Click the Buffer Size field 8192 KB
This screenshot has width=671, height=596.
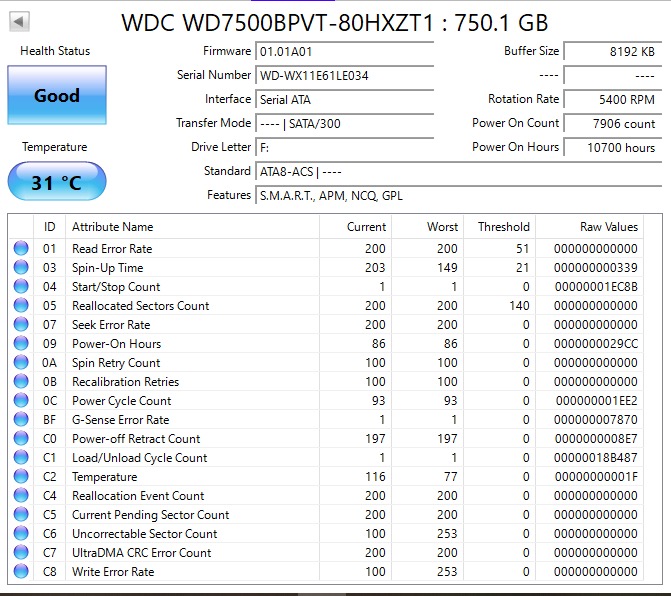(612, 52)
